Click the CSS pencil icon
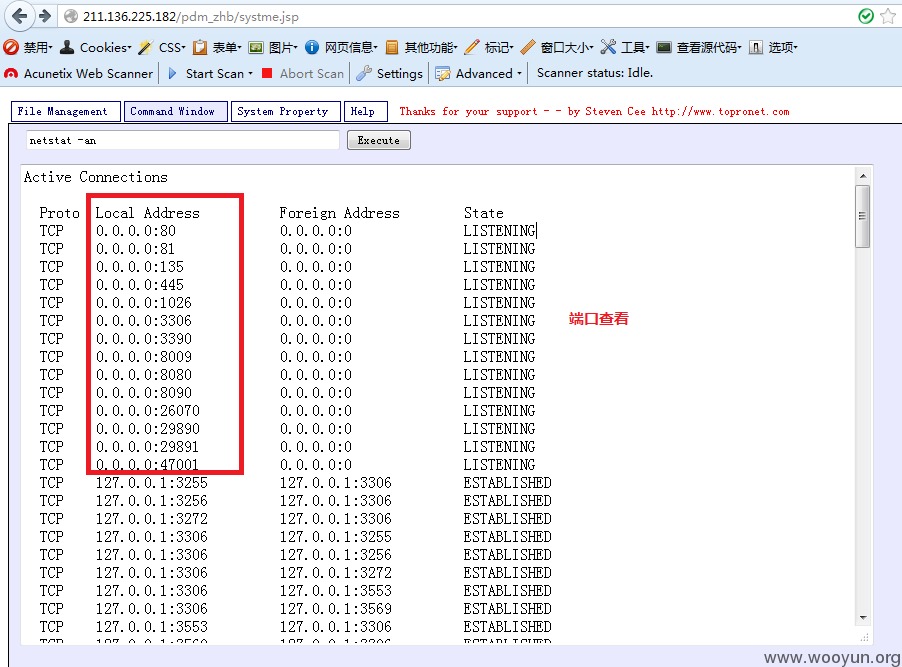The image size is (902, 667). 146,47
